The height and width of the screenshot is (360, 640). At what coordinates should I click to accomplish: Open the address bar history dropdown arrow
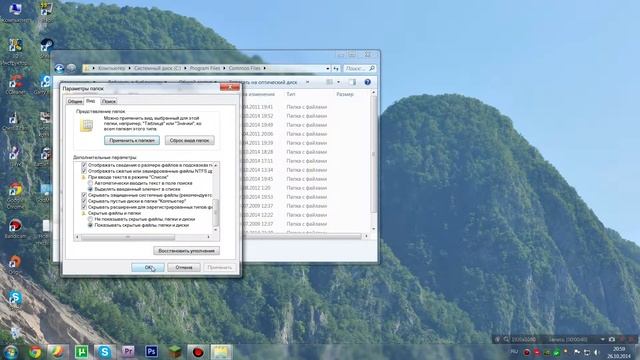tap(327, 69)
